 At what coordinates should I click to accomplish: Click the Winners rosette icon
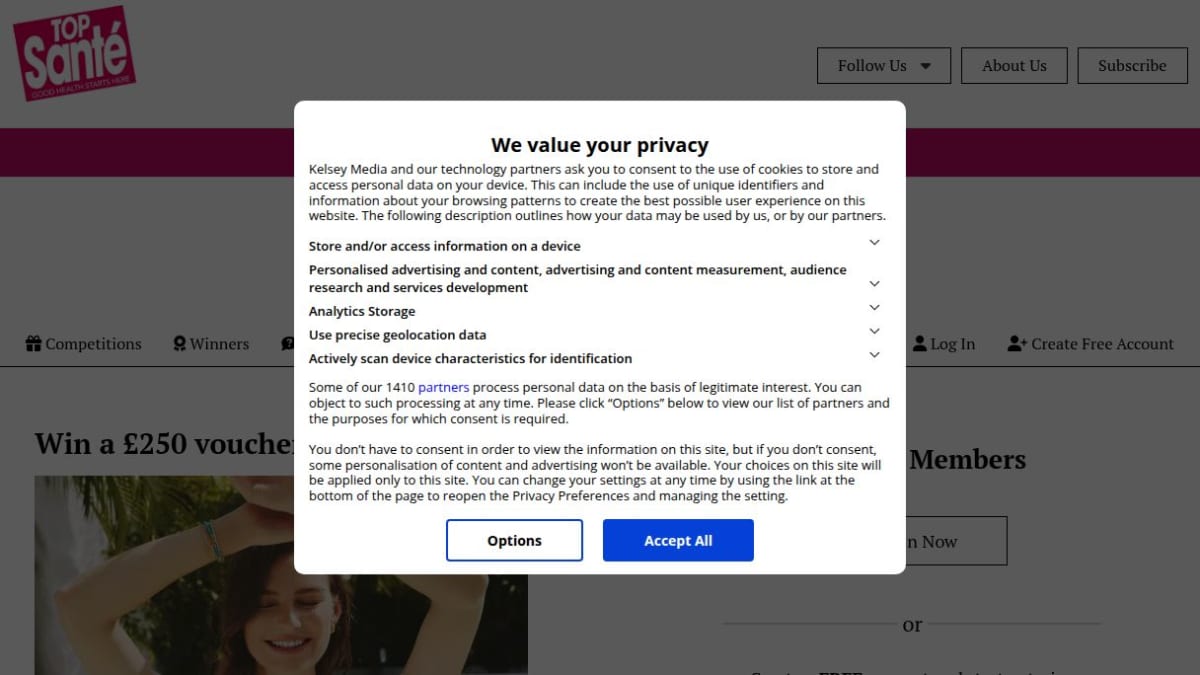click(179, 343)
